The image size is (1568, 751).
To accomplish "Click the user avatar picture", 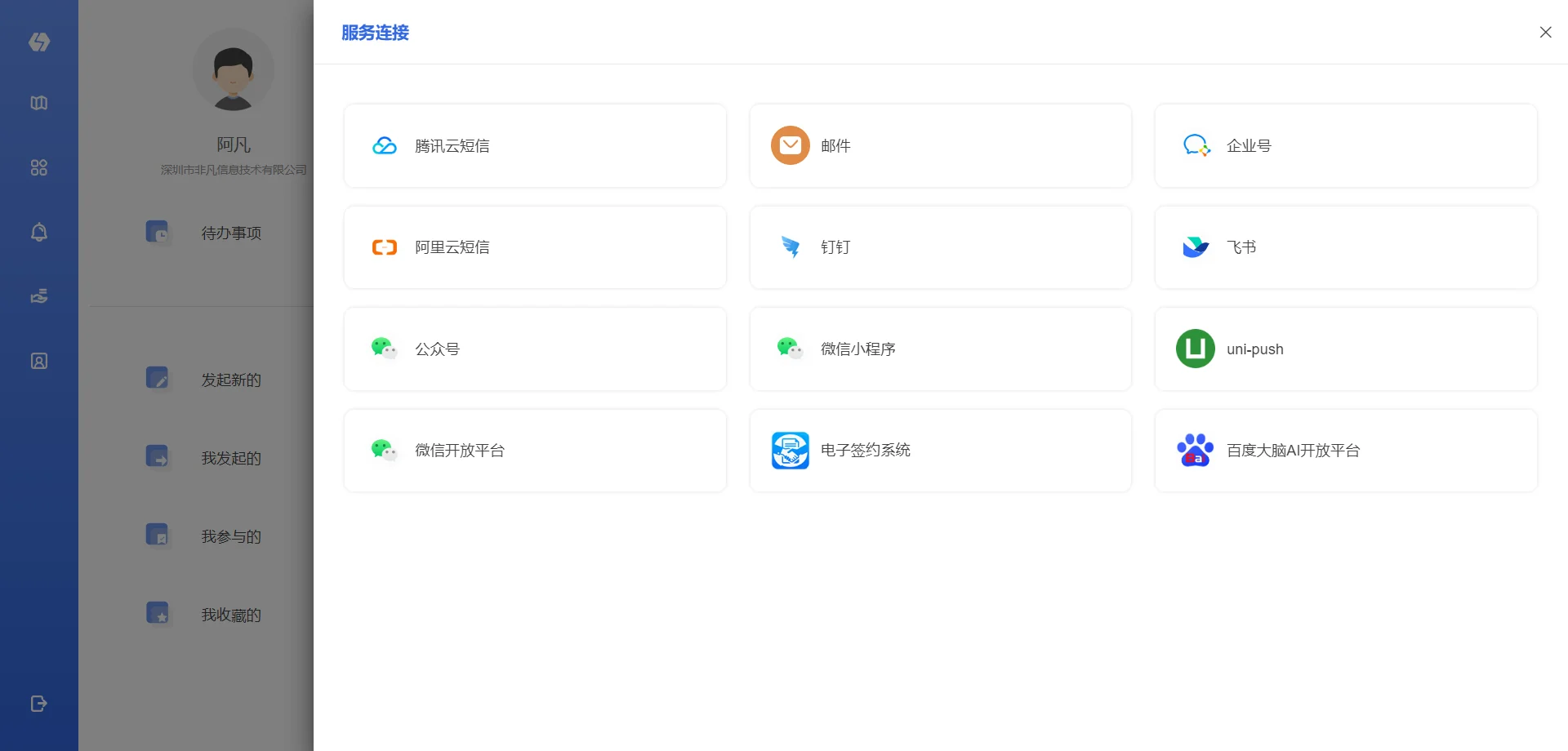I will pos(234,69).
